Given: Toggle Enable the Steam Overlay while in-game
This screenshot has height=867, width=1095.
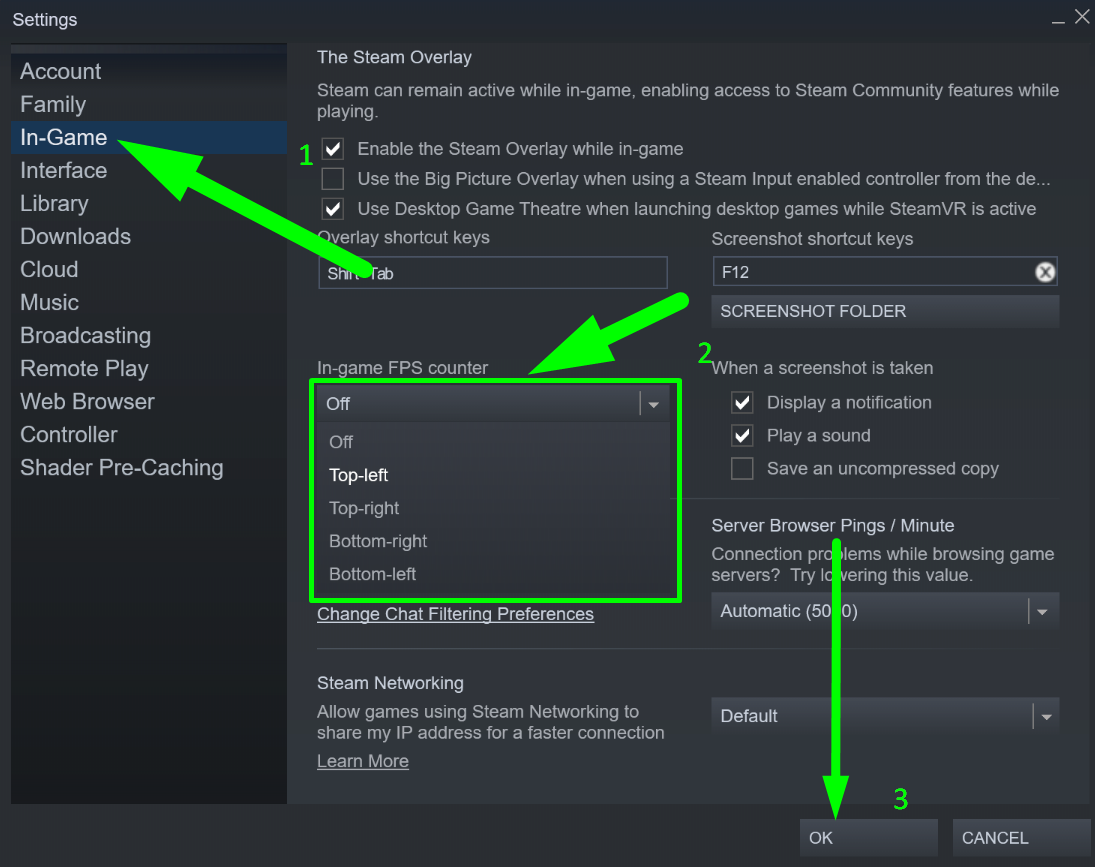Looking at the screenshot, I should [333, 149].
